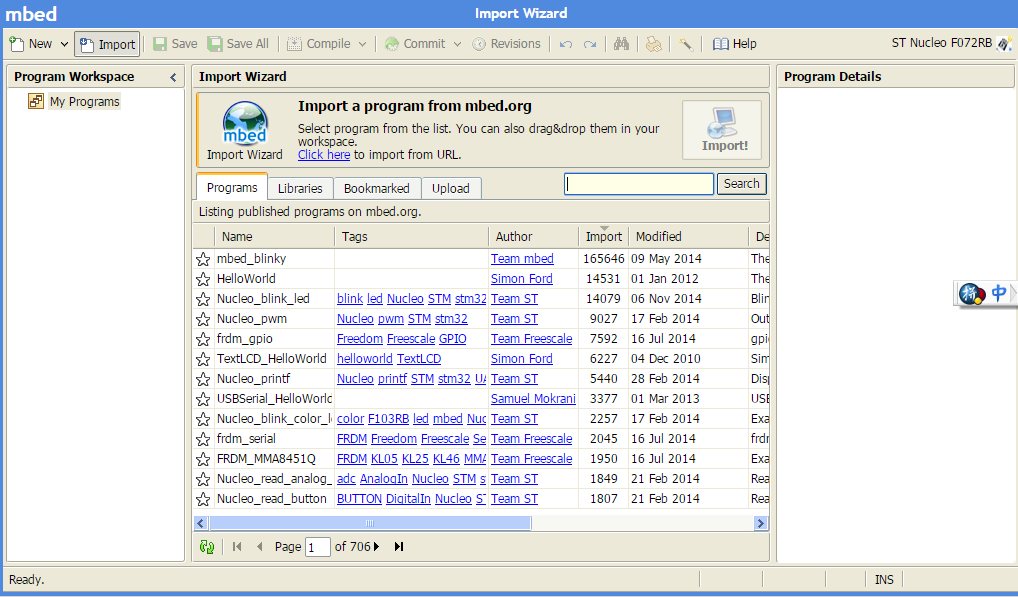Click the page number input field
The image size is (1018, 597).
(317, 547)
